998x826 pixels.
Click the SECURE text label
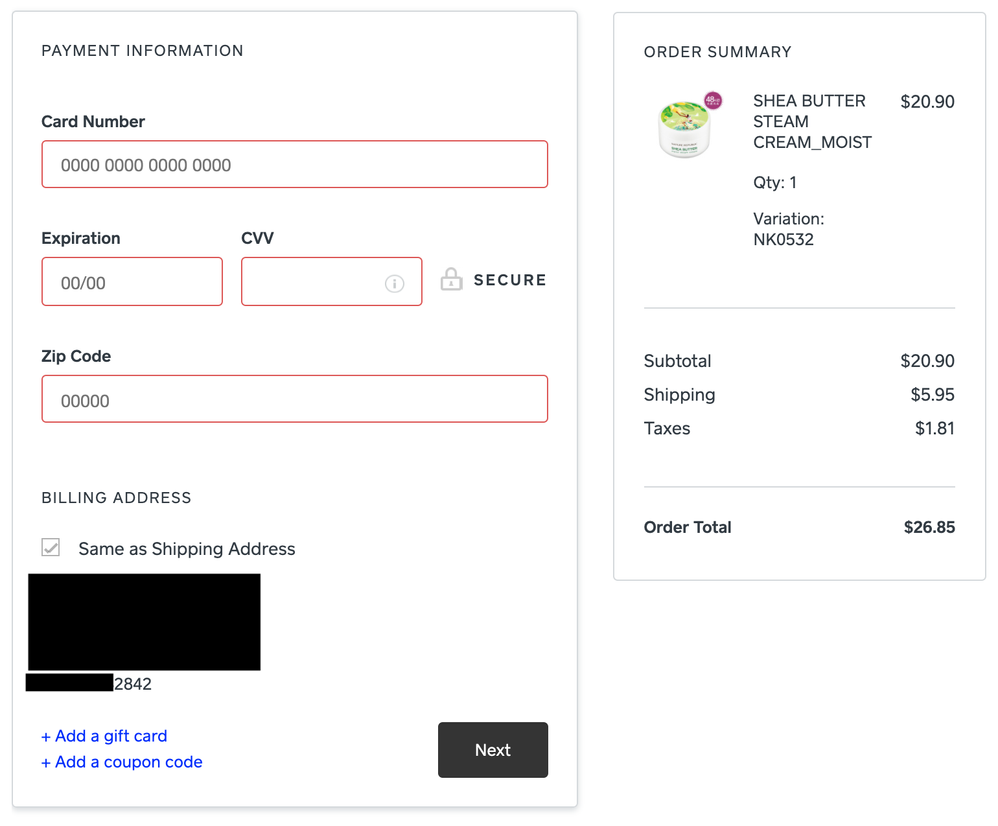coord(510,280)
